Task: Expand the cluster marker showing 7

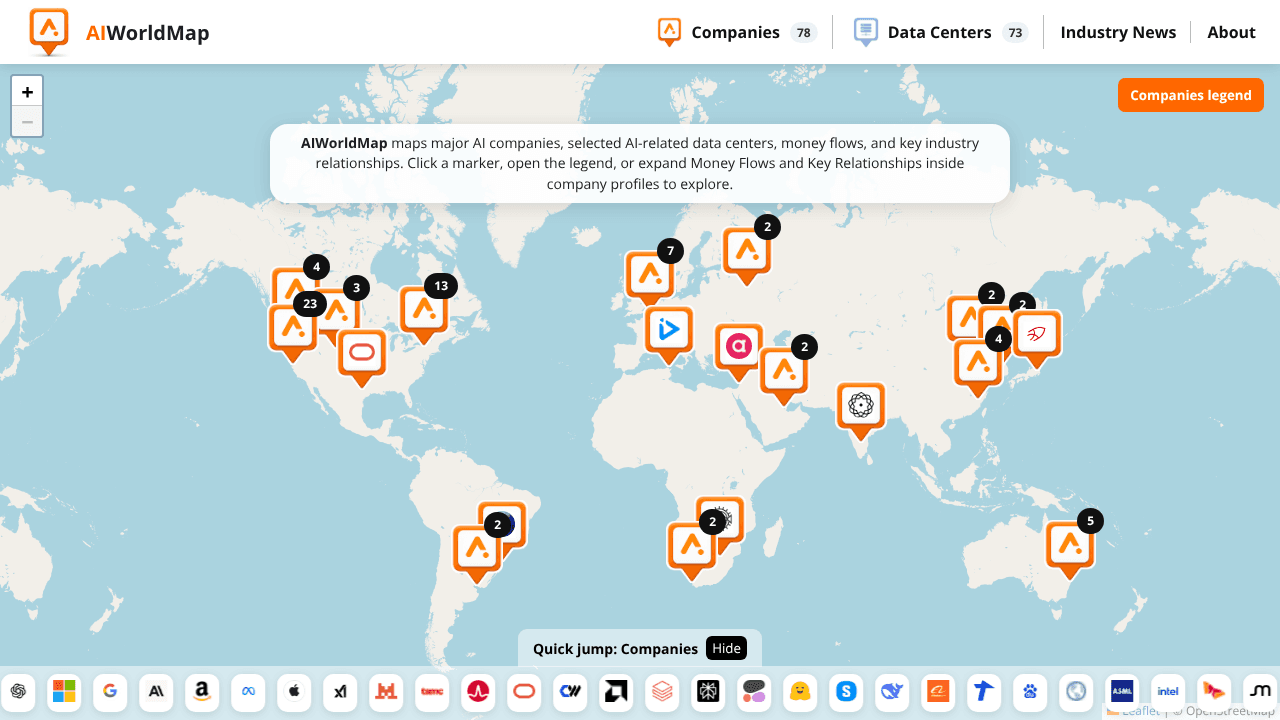Action: click(x=650, y=278)
